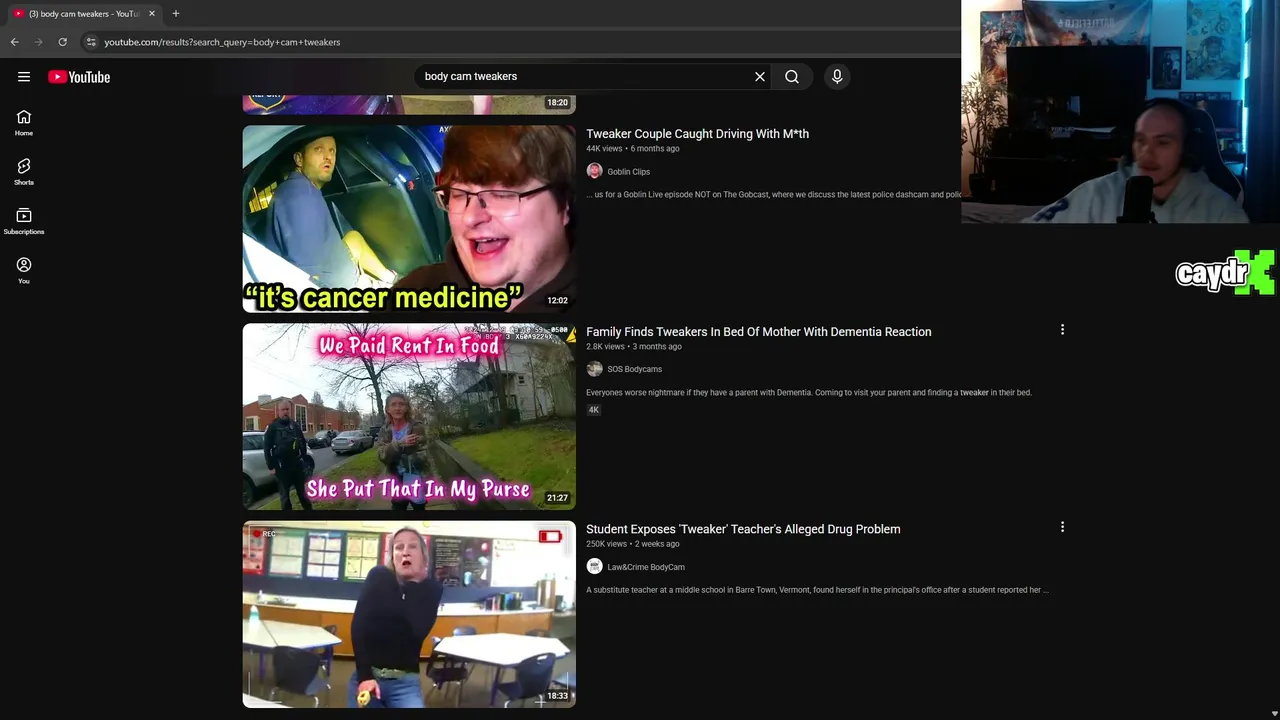Start voice search with microphone icon

coord(837,76)
